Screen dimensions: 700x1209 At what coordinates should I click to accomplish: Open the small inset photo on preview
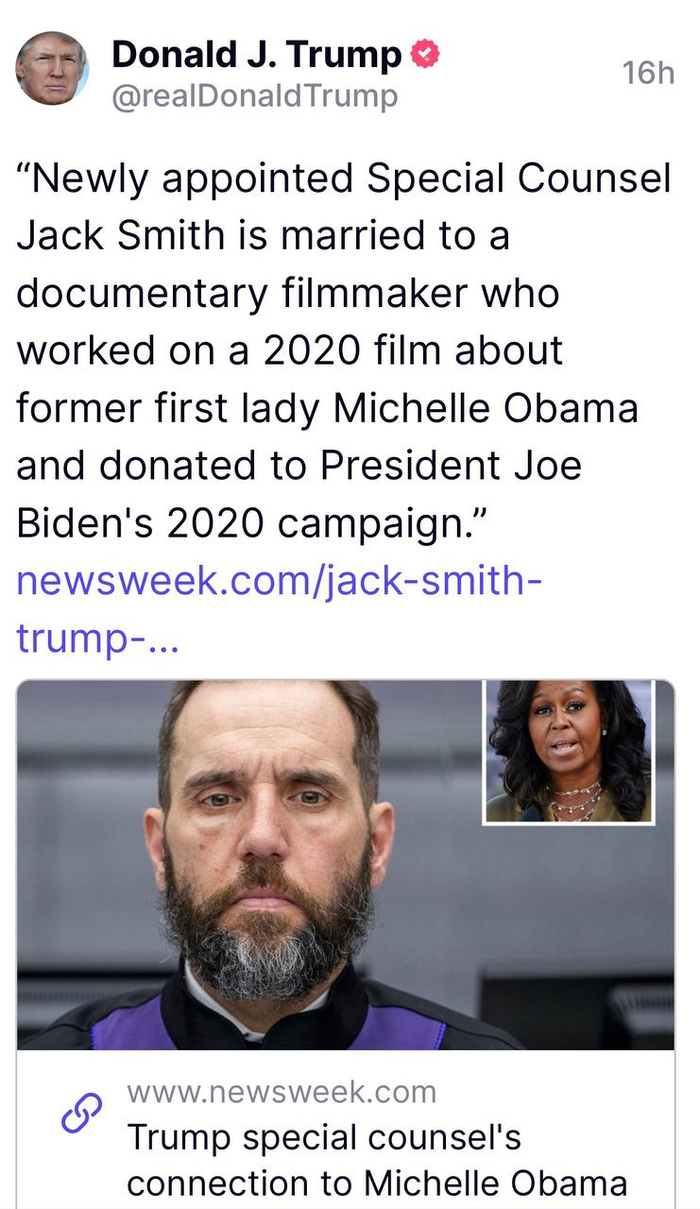point(569,752)
